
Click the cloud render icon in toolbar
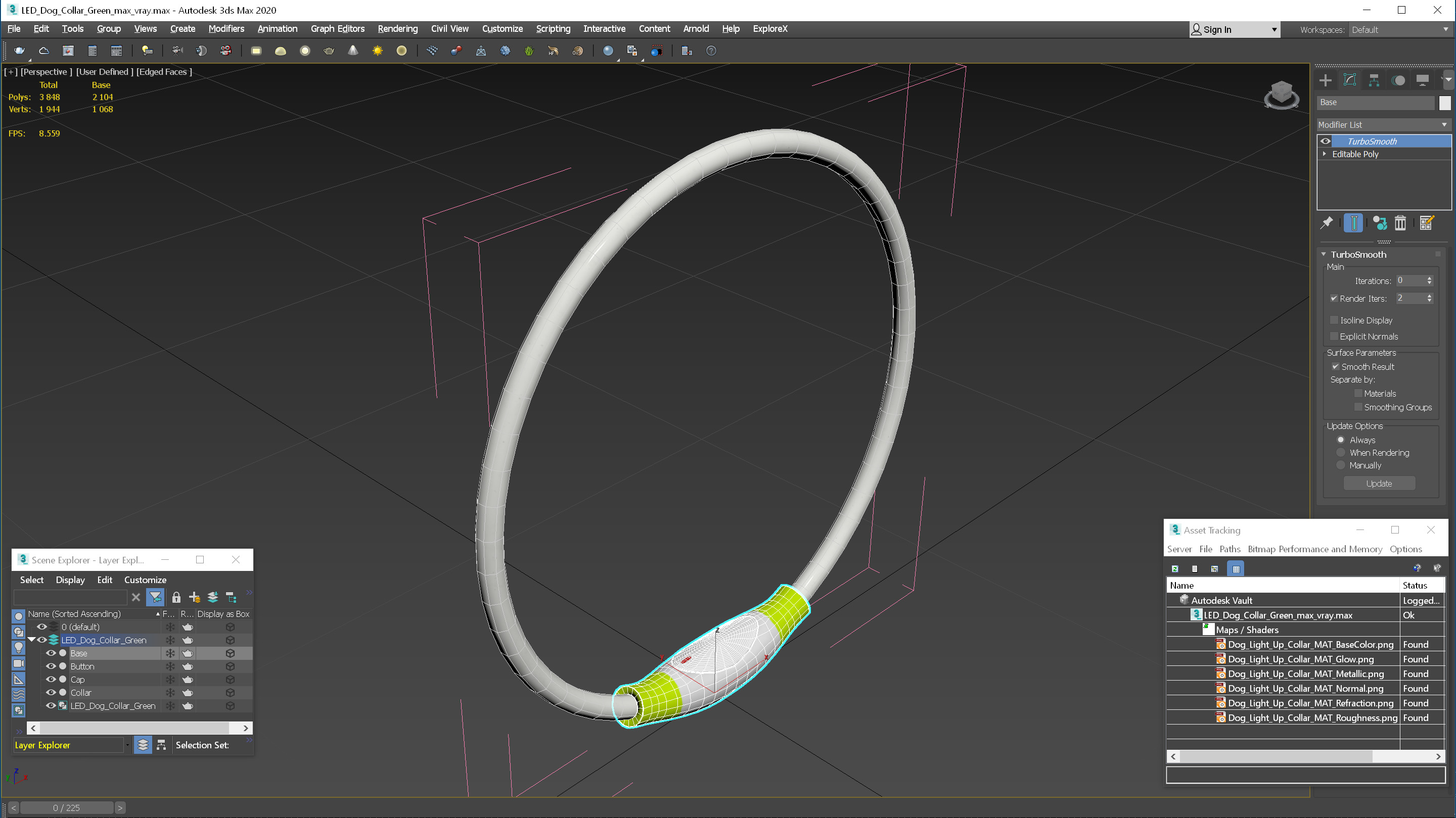click(44, 51)
